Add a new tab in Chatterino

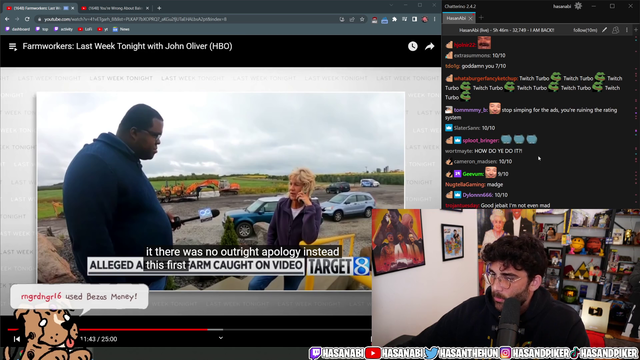481,18
